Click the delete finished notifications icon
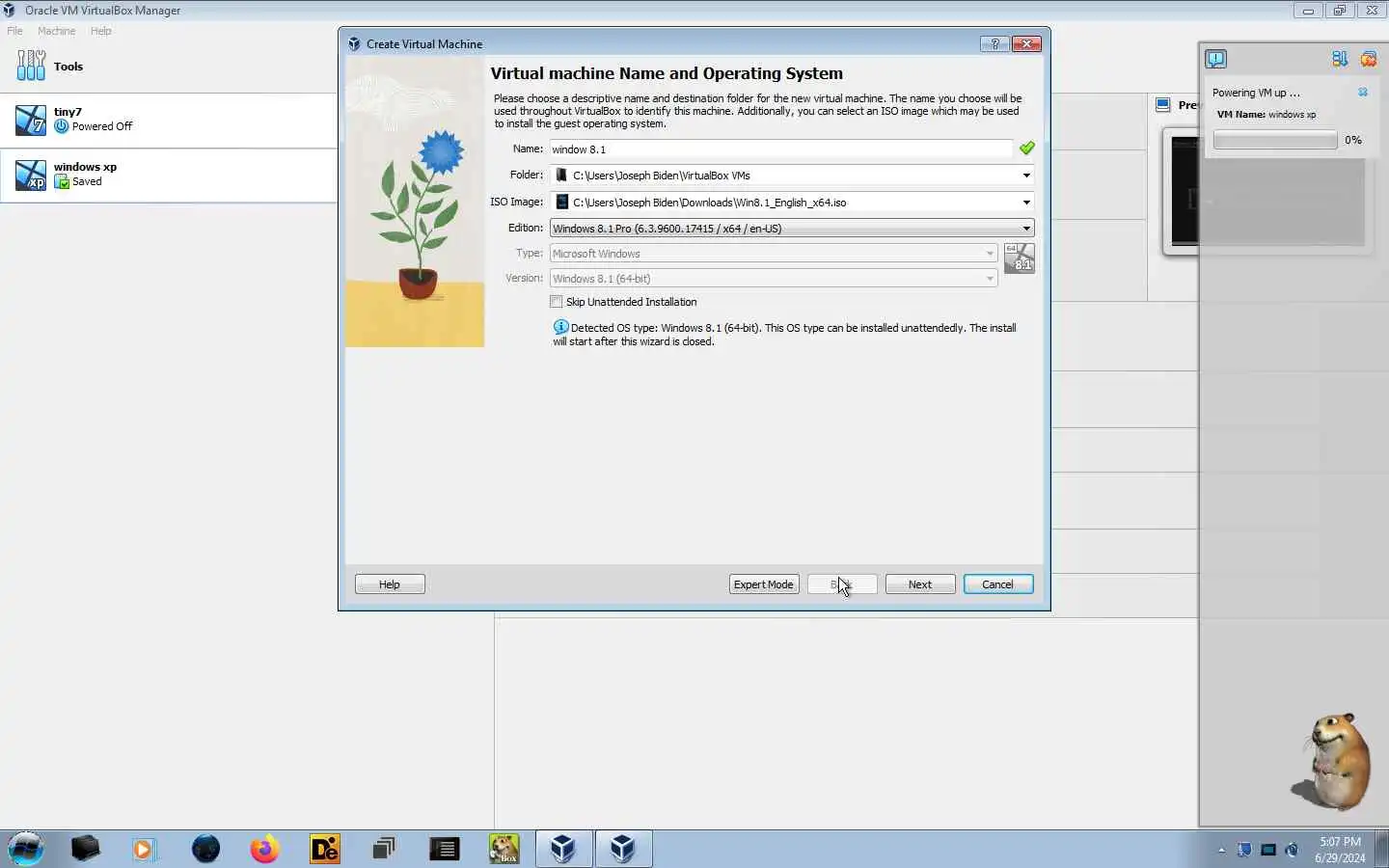1389x868 pixels. pos(1369,60)
